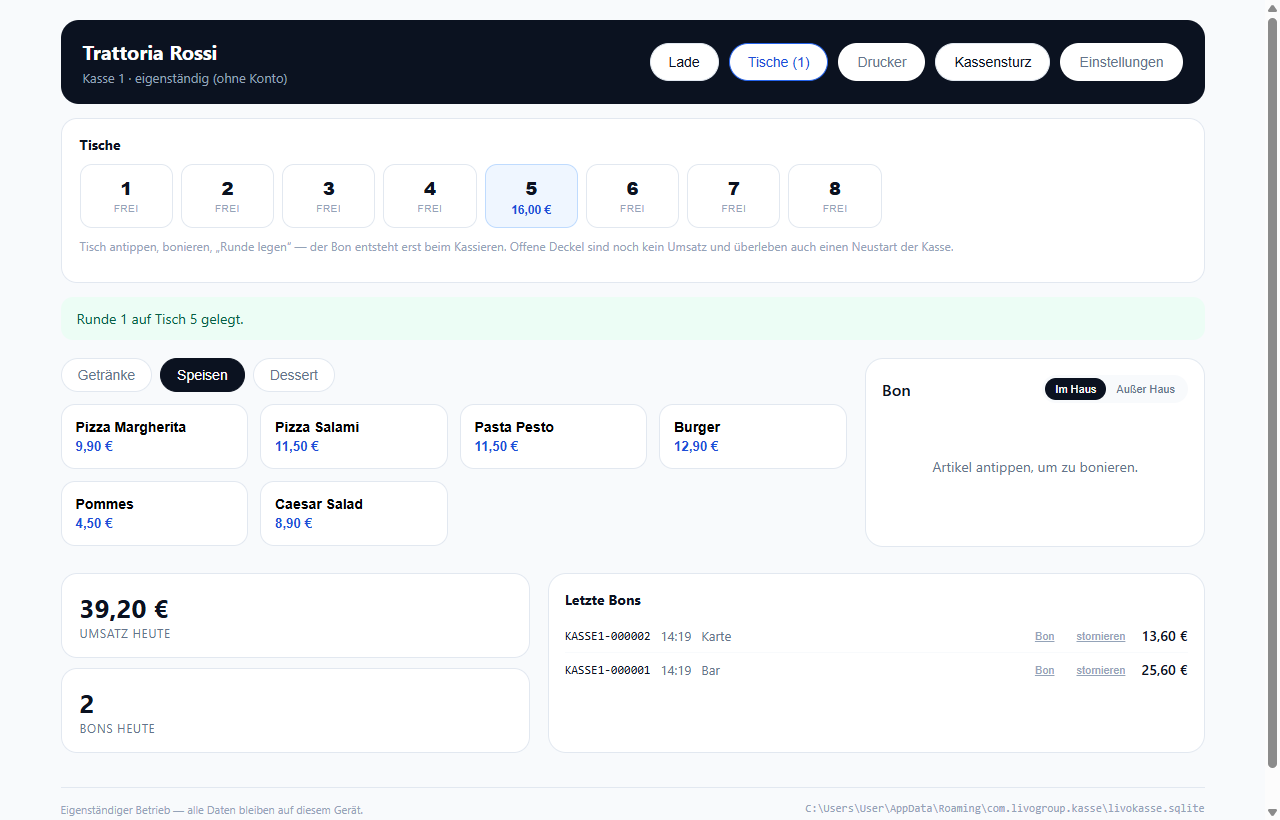This screenshot has width=1280, height=820.
Task: Open Kassensturz cash count
Action: pos(992,62)
